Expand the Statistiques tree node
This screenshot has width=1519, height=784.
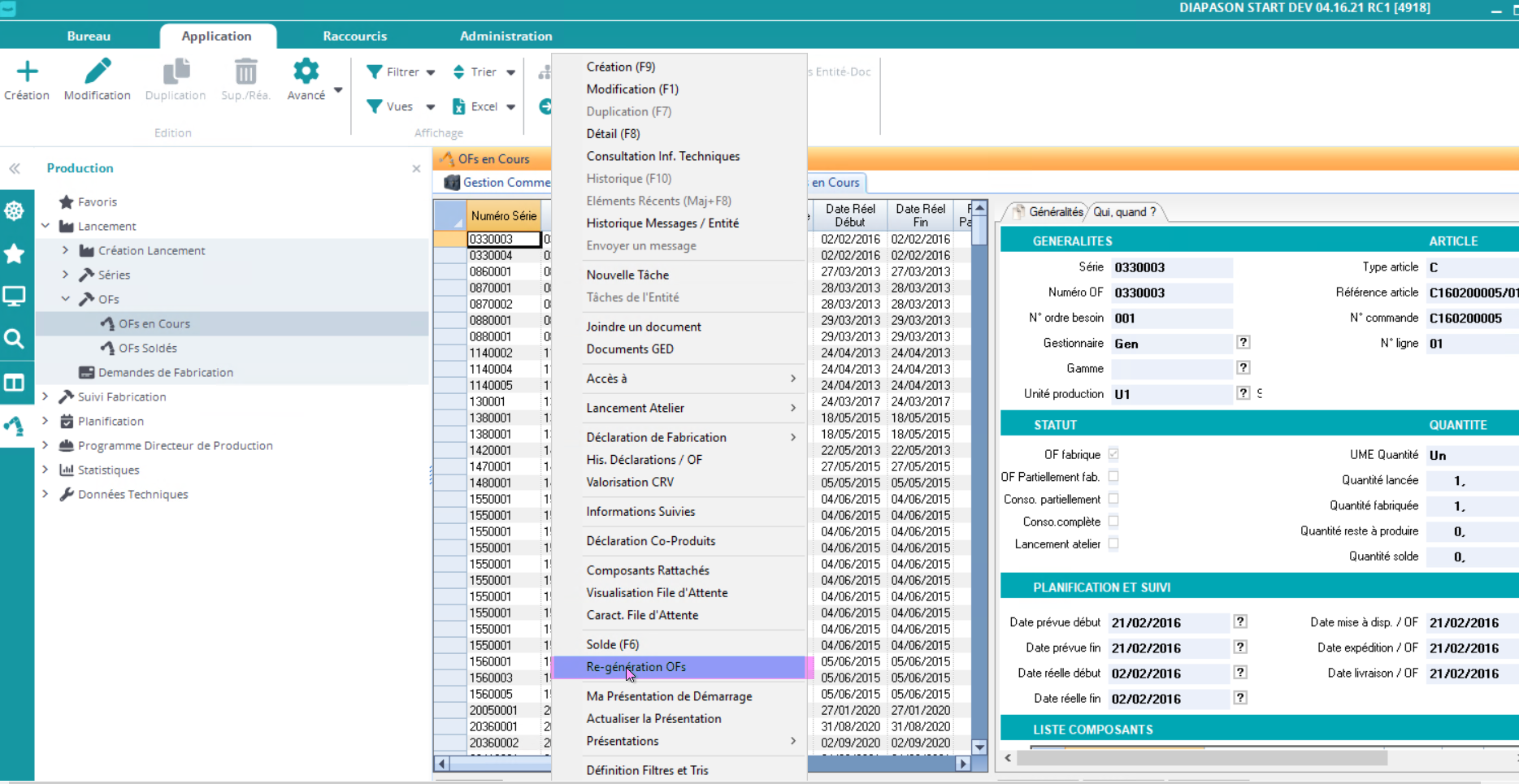coord(46,470)
